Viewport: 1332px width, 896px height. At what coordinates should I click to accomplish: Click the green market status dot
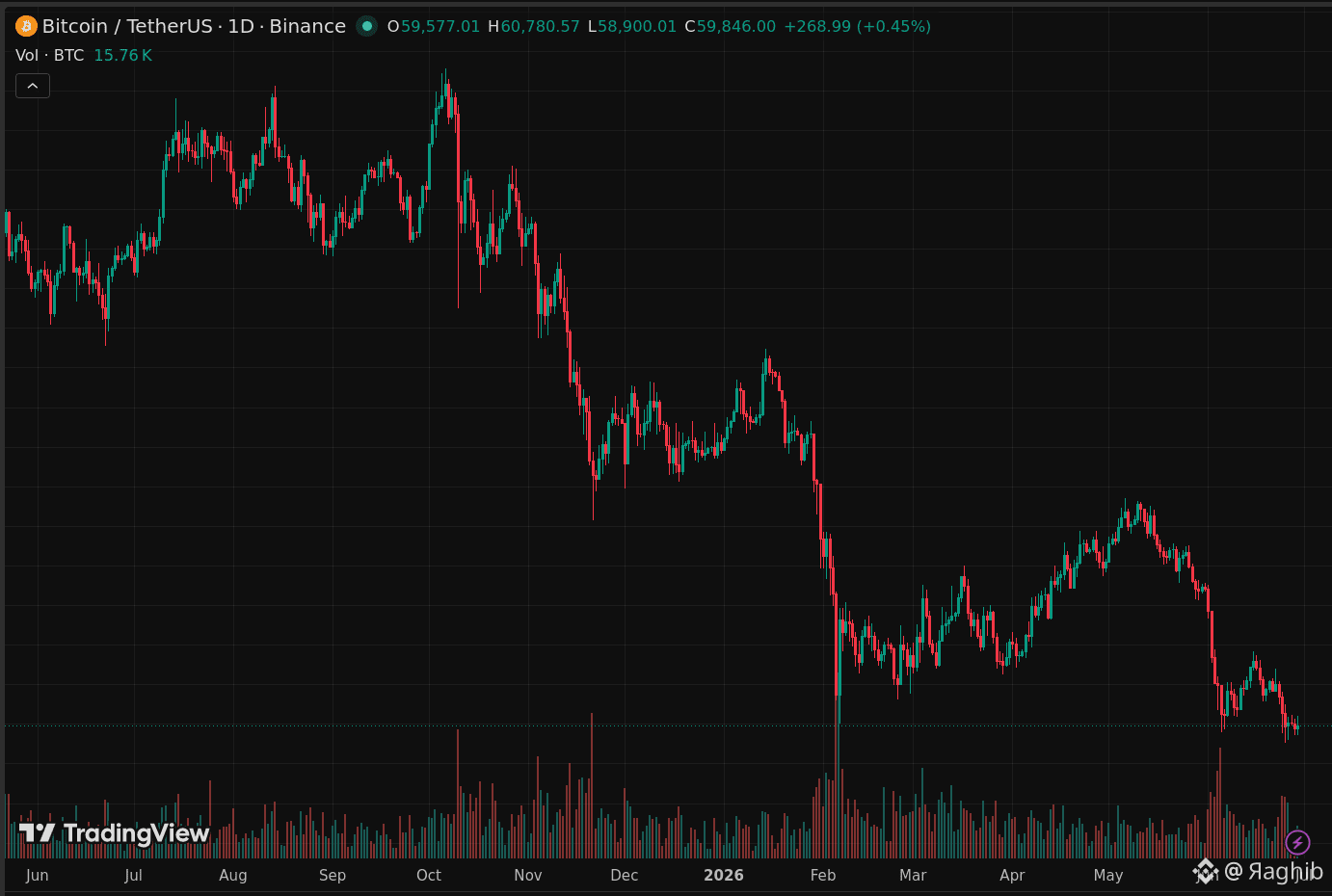(x=366, y=26)
